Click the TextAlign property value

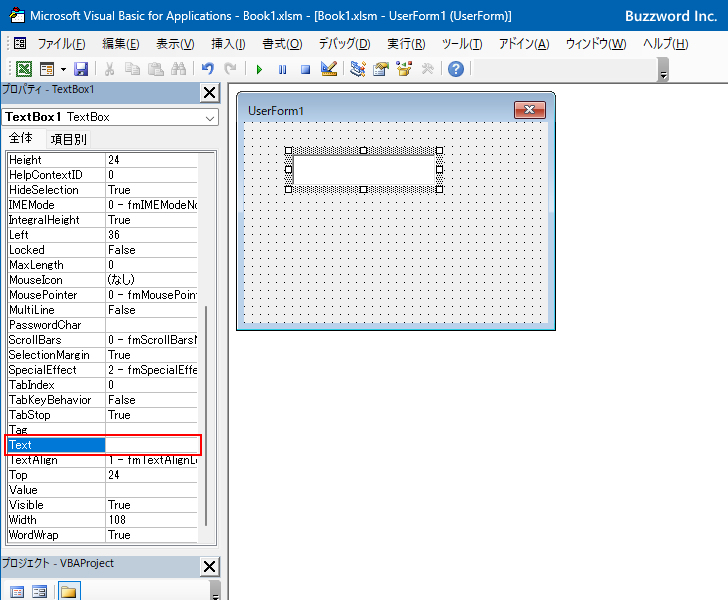point(151,460)
